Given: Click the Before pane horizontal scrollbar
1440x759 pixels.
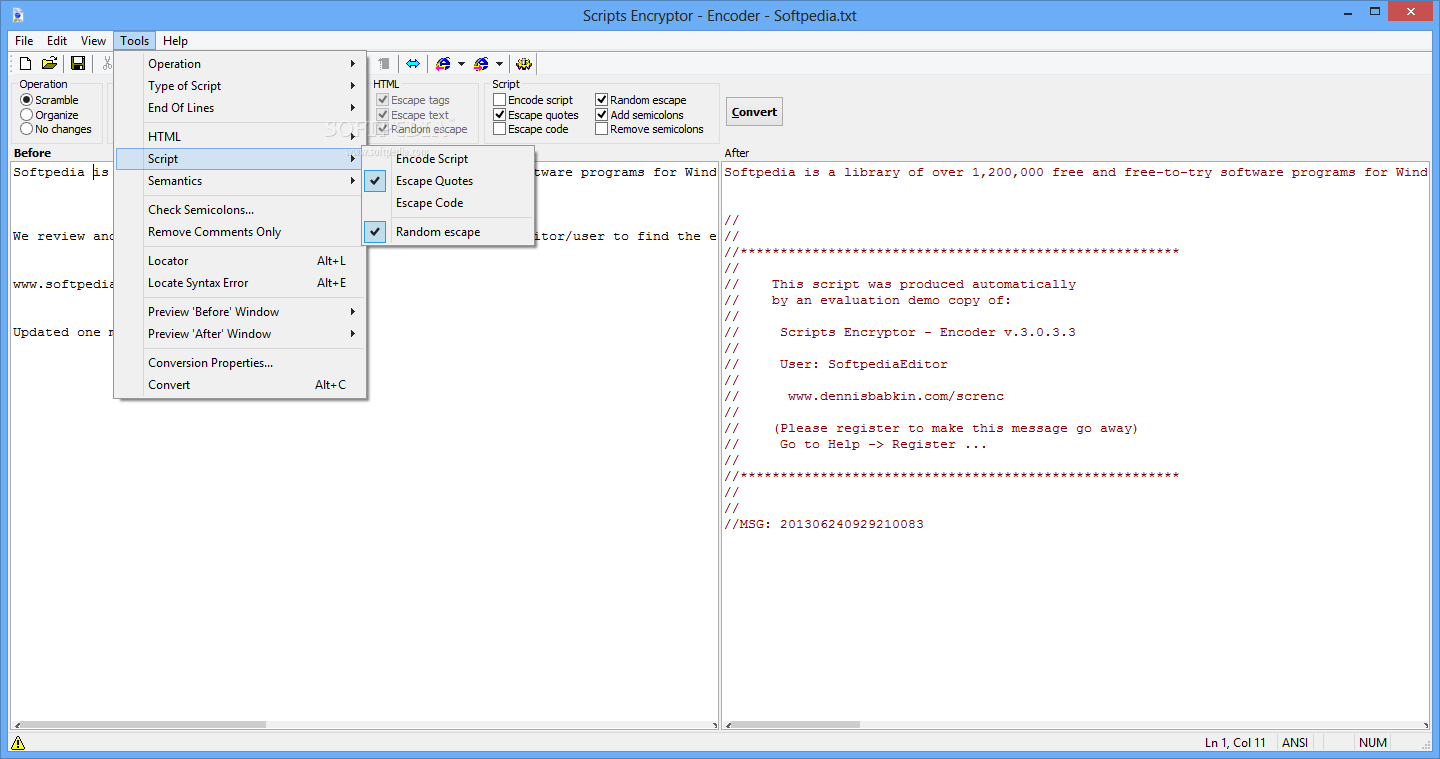Looking at the screenshot, I should (364, 725).
